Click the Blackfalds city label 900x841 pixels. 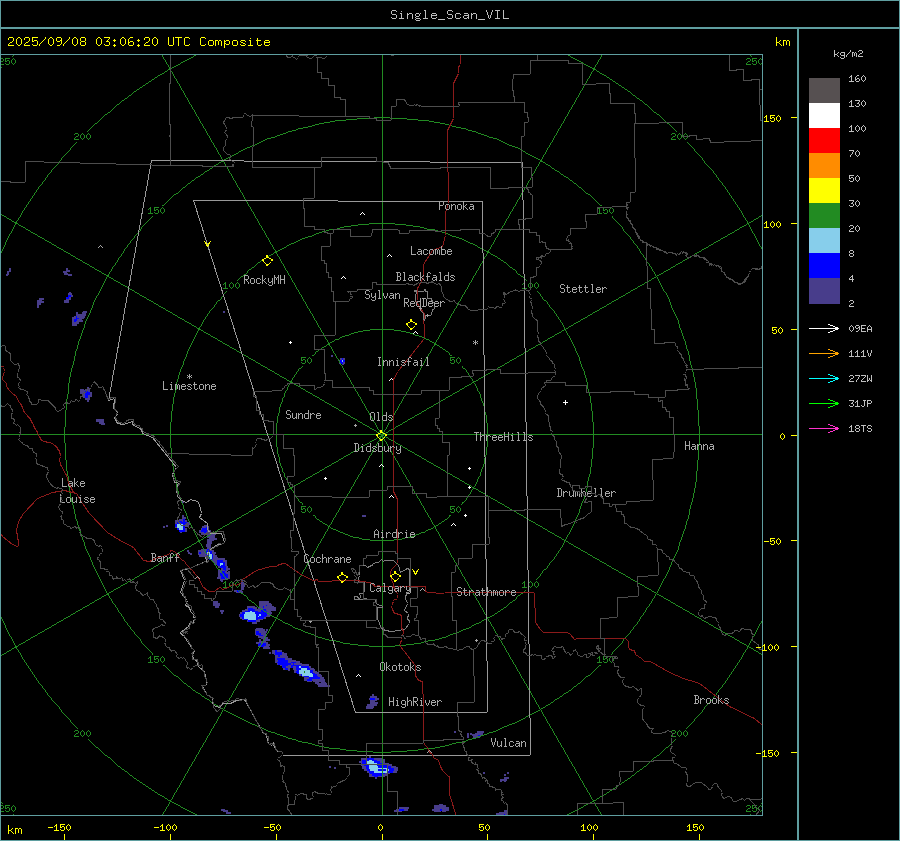click(425, 277)
